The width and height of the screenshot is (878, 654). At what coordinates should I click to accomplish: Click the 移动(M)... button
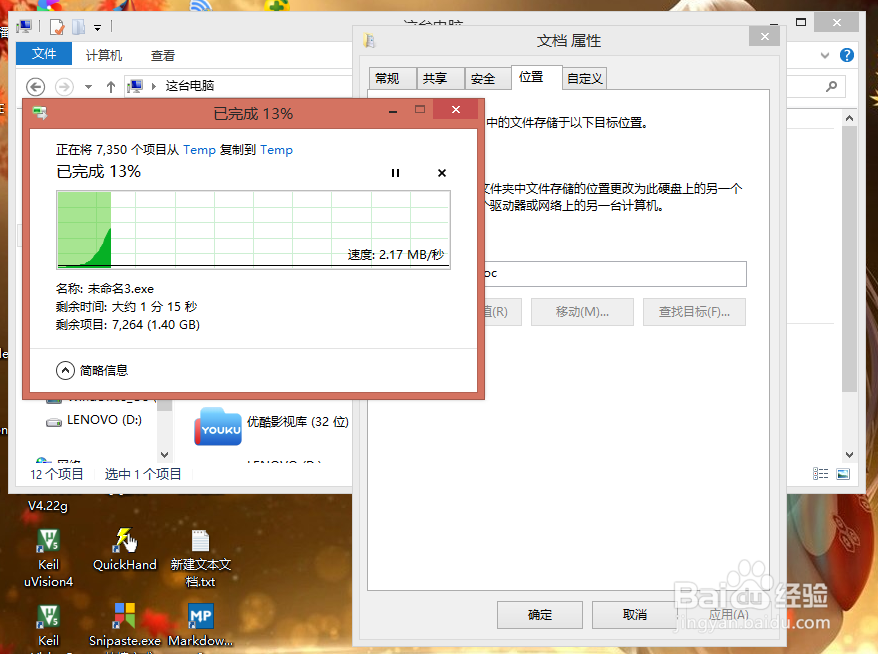pos(582,312)
